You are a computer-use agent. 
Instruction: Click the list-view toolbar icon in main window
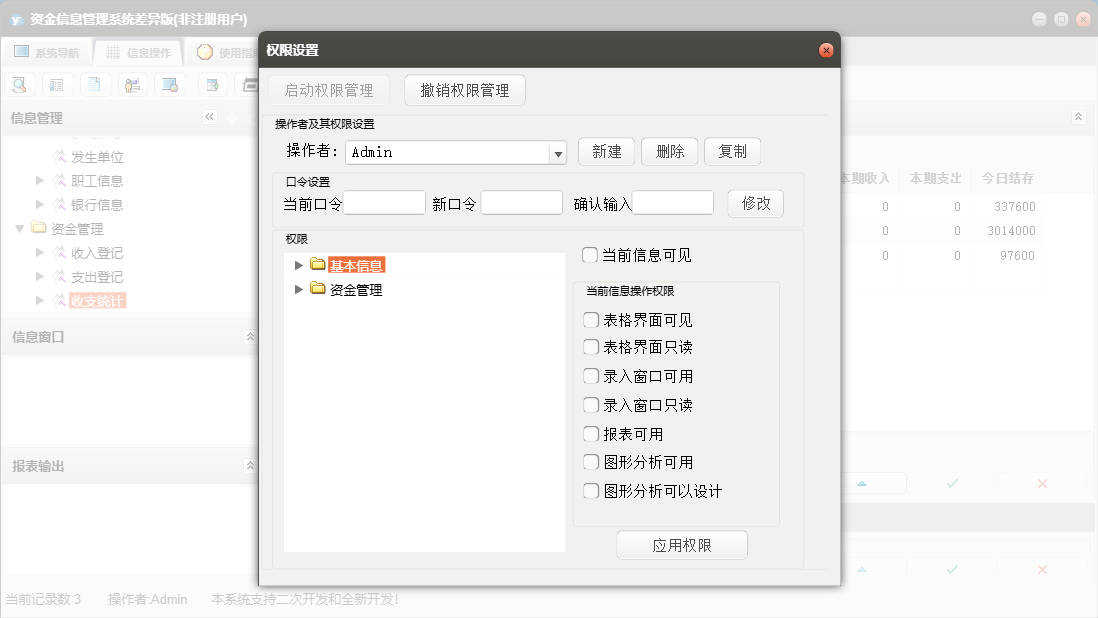click(57, 85)
